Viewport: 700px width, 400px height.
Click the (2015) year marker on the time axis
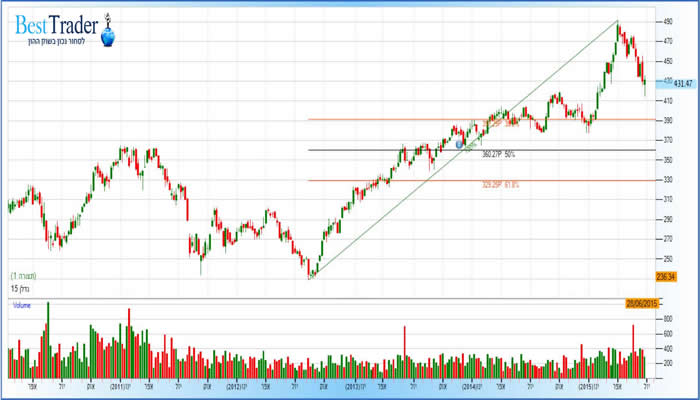587,384
